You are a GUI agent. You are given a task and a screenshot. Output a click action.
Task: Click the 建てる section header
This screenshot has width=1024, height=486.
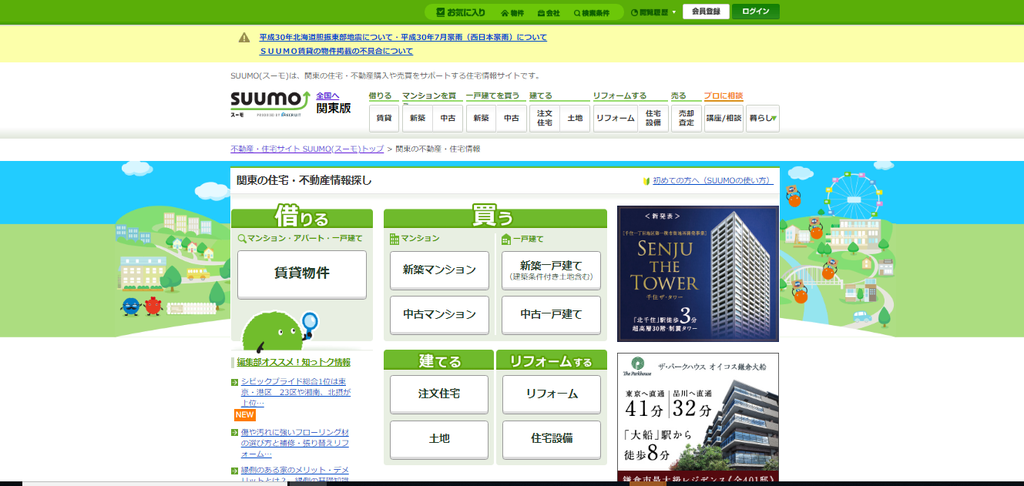(439, 360)
